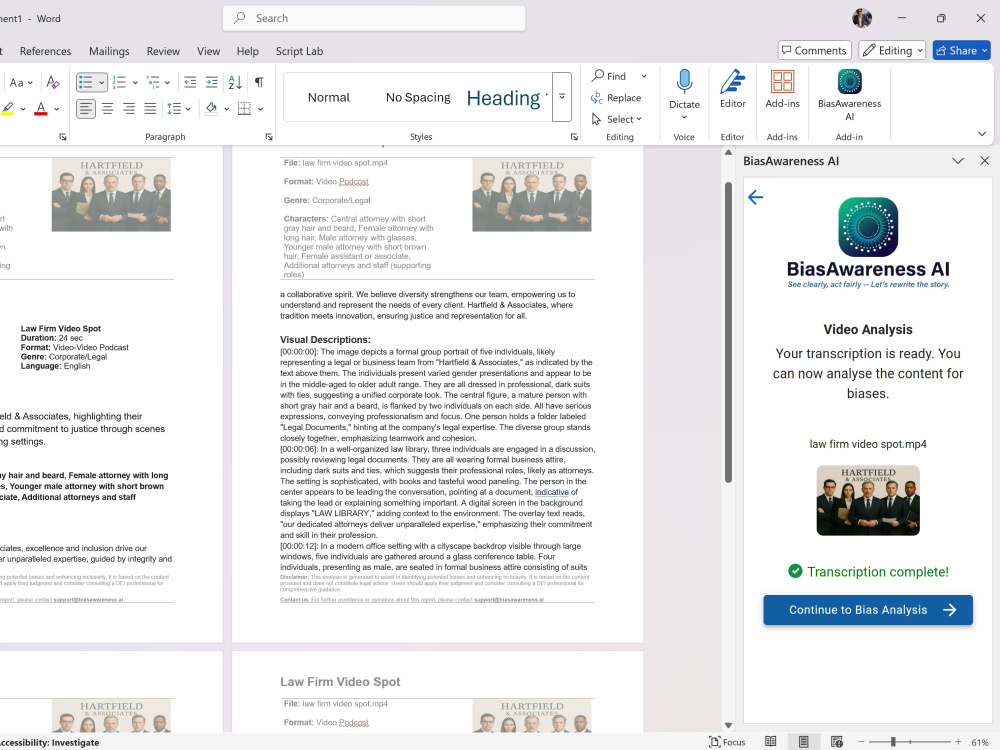The image size is (1000, 750).
Task: Click Accessibility: Investigate status
Action: [50, 742]
